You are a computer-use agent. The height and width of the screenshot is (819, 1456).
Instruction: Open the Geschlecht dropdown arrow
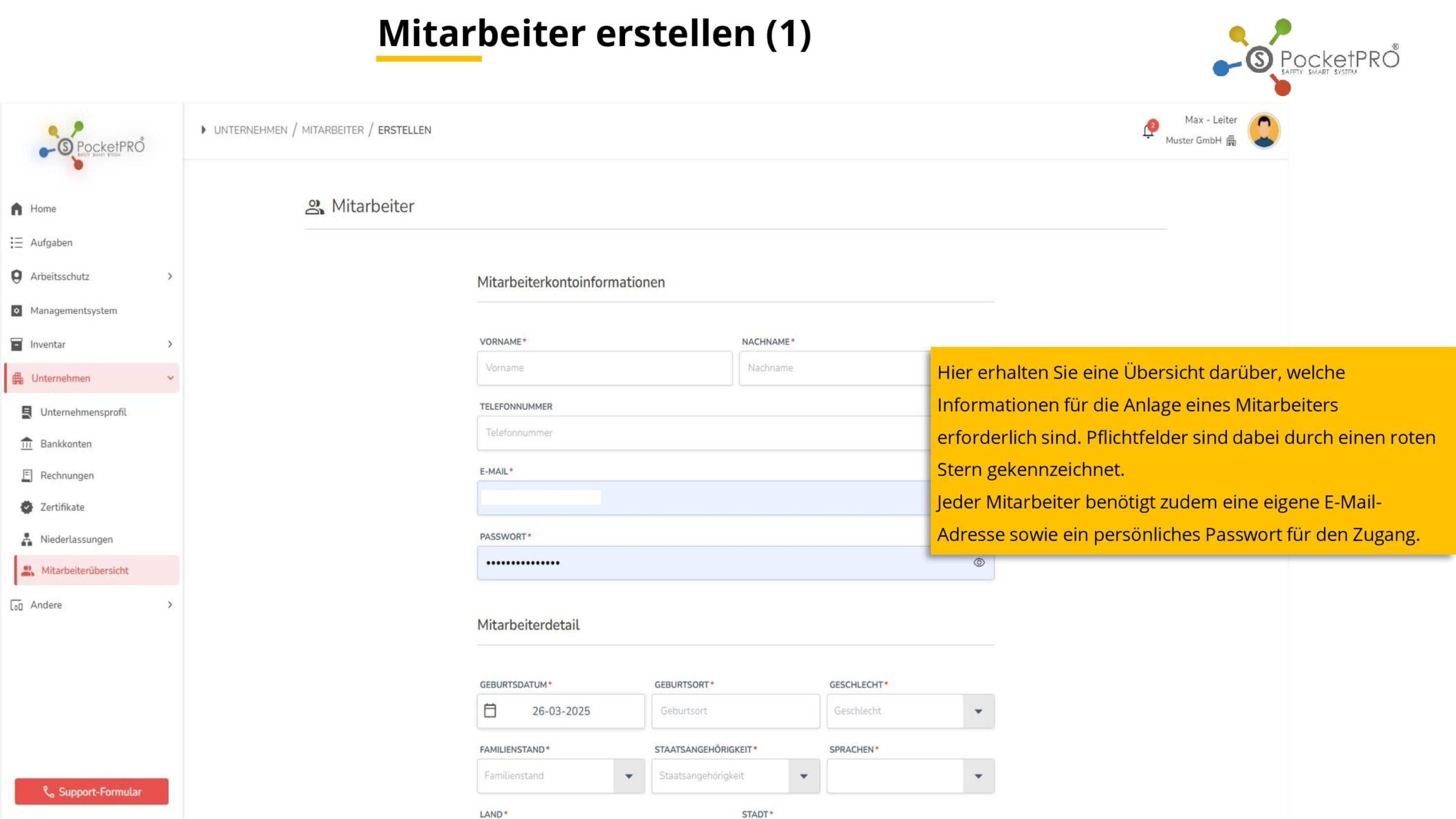pos(978,711)
